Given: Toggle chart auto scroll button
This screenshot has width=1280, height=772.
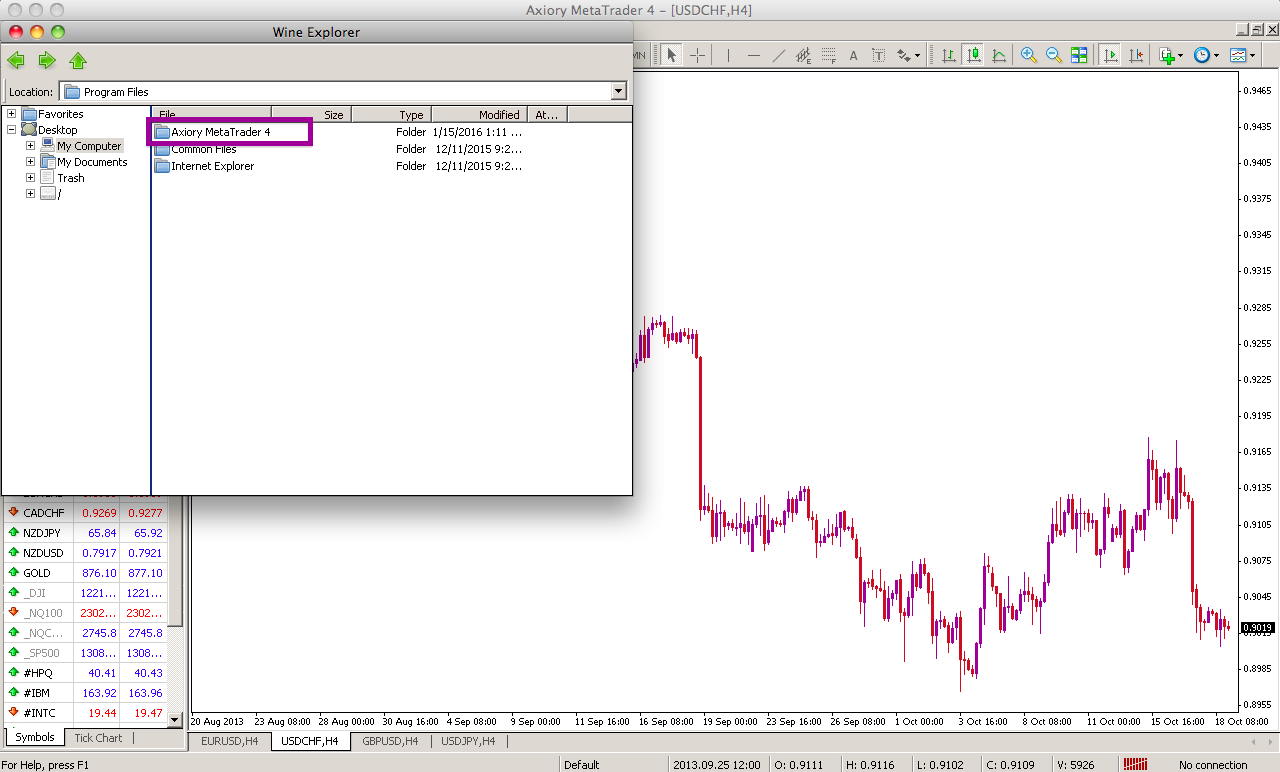Looking at the screenshot, I should 1110,55.
